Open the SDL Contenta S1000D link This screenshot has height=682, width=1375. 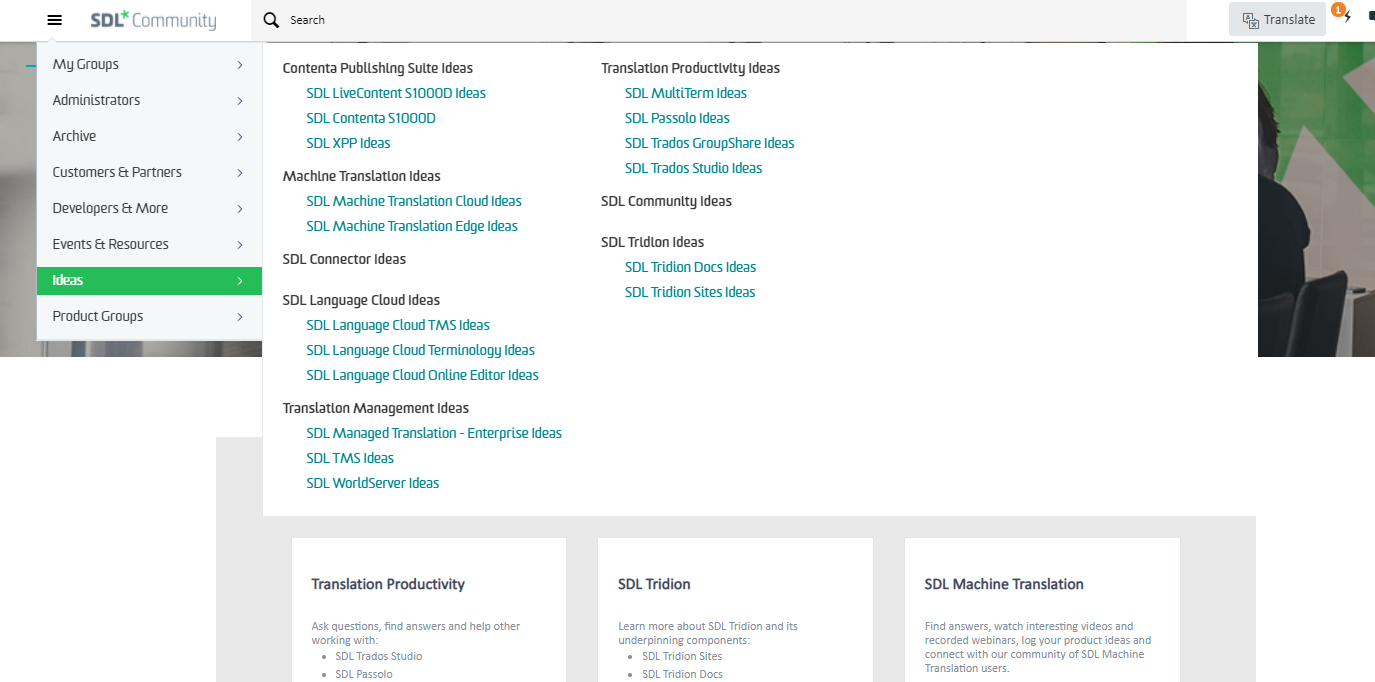[371, 118]
